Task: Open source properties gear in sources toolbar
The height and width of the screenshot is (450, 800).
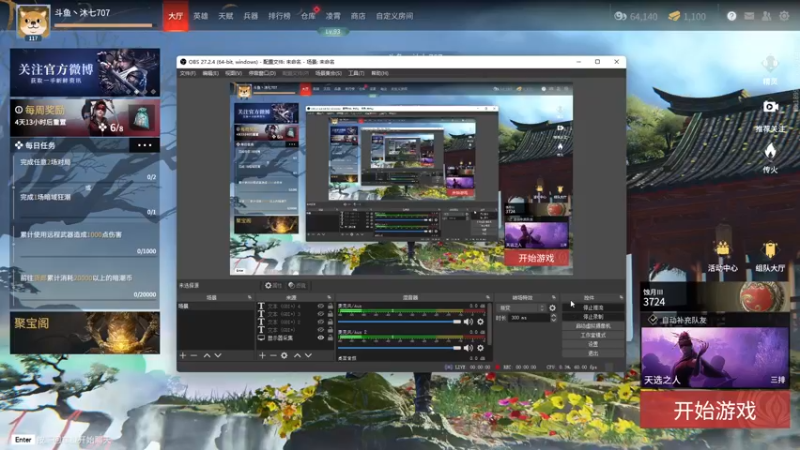Action: click(x=284, y=355)
